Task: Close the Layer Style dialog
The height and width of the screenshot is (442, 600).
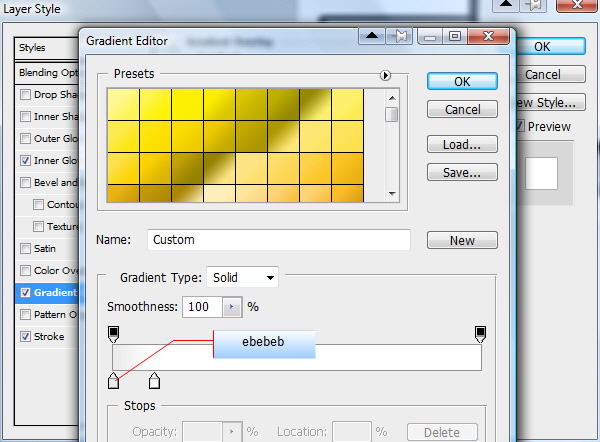Action: 577,5
